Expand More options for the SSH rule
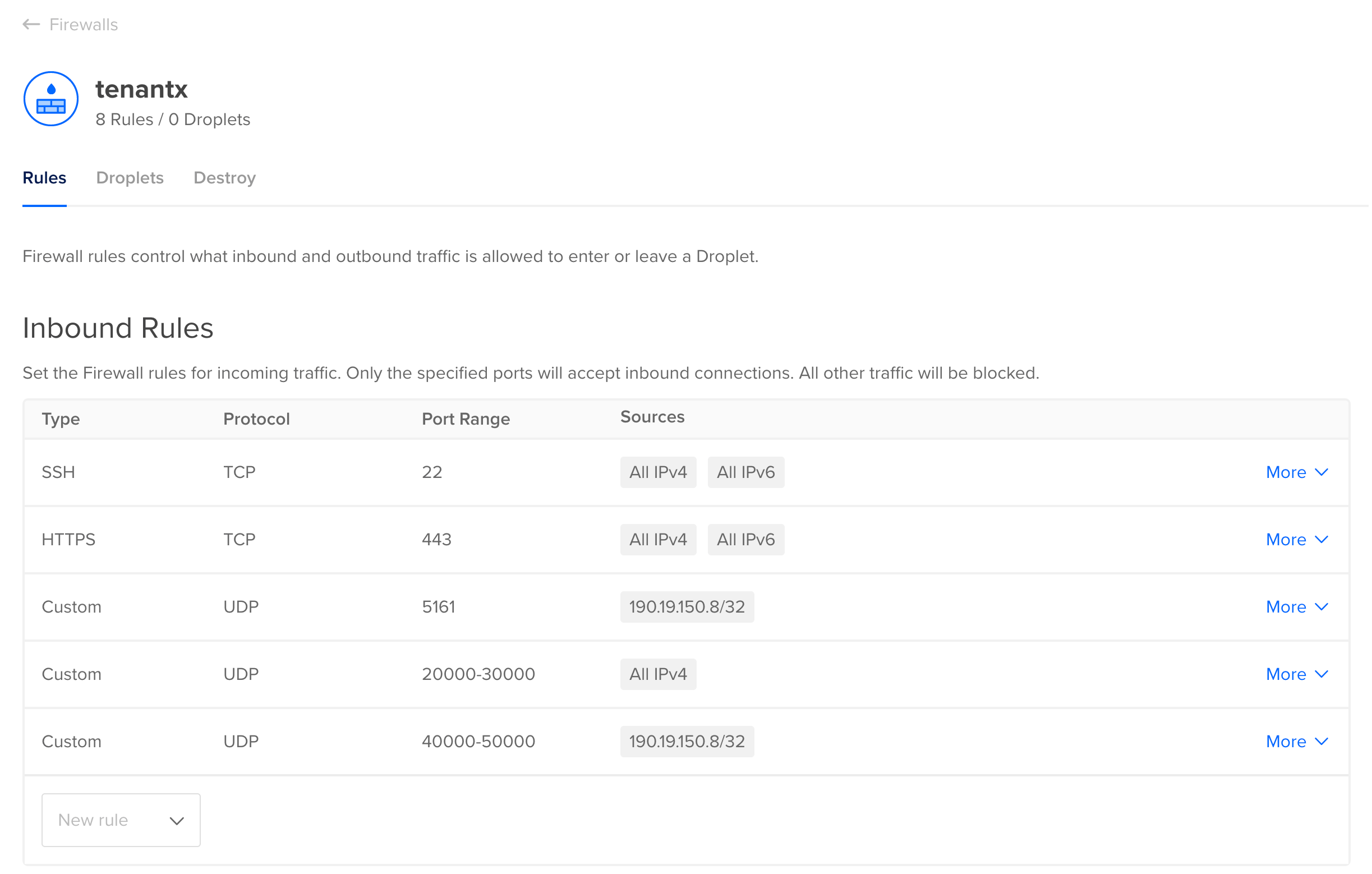This screenshot has width=1372, height=874. click(1296, 472)
